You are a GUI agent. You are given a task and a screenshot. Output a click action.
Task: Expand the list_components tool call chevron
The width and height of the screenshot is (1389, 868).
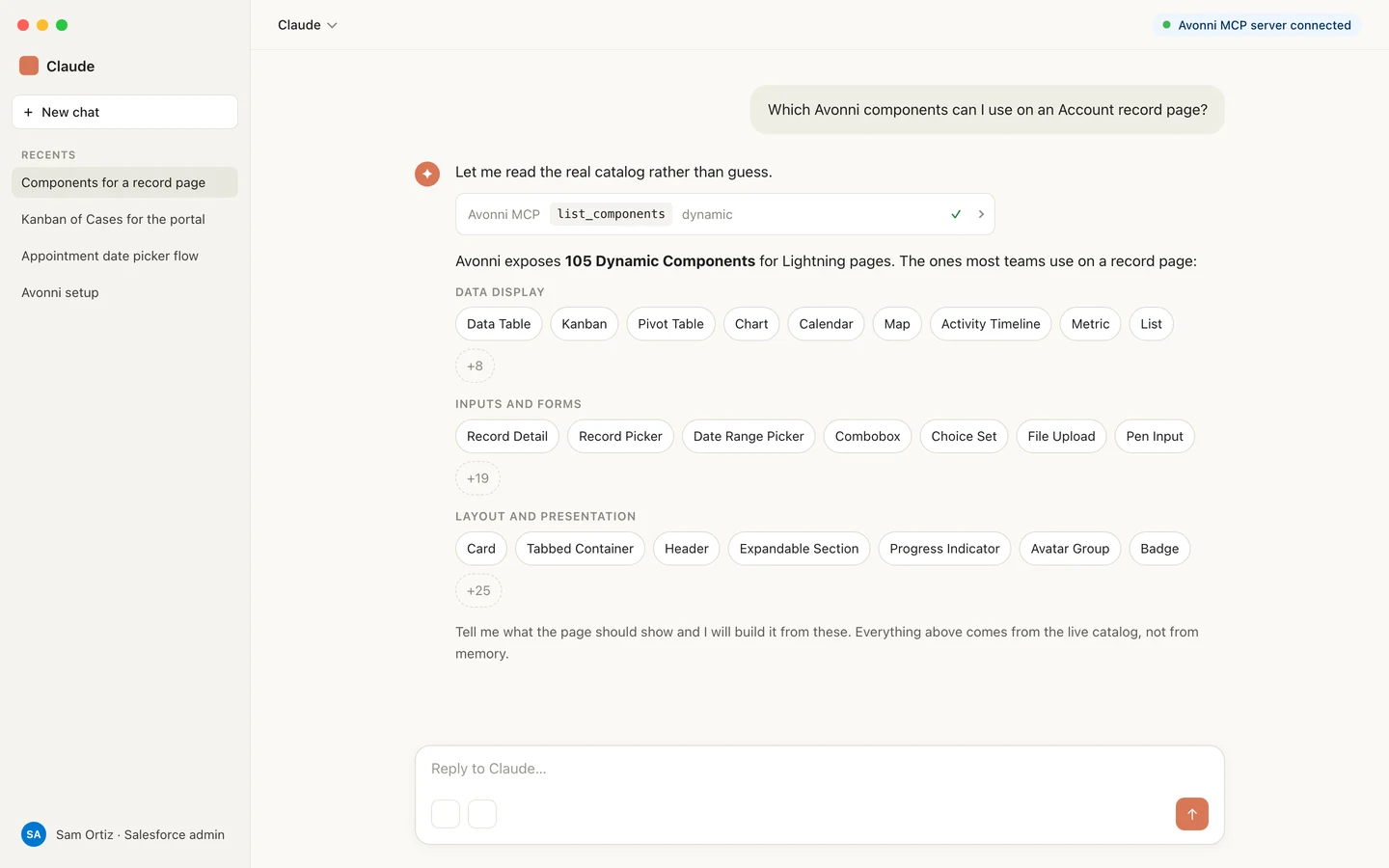pyautogui.click(x=981, y=214)
